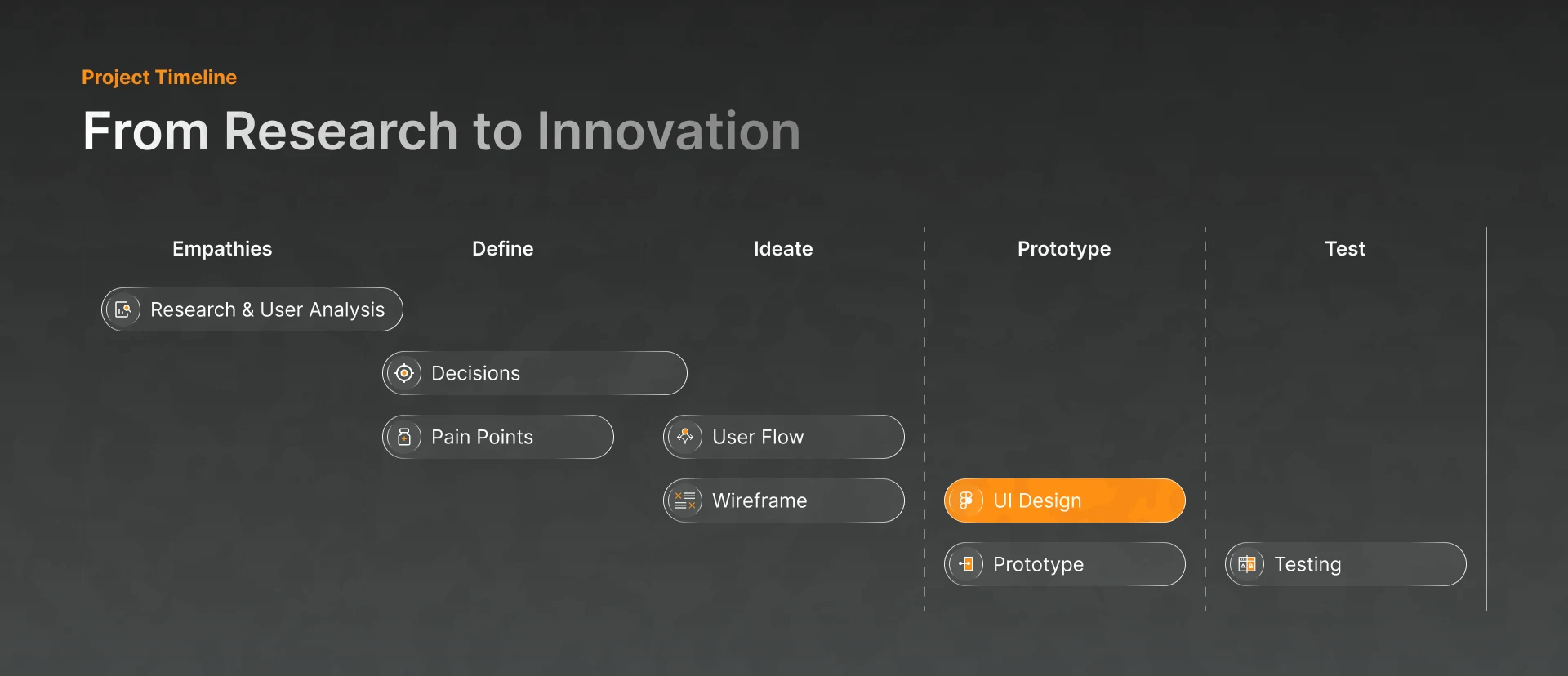Viewport: 1568px width, 676px height.
Task: Click the From Research to Innovation heading
Action: pyautogui.click(x=441, y=131)
